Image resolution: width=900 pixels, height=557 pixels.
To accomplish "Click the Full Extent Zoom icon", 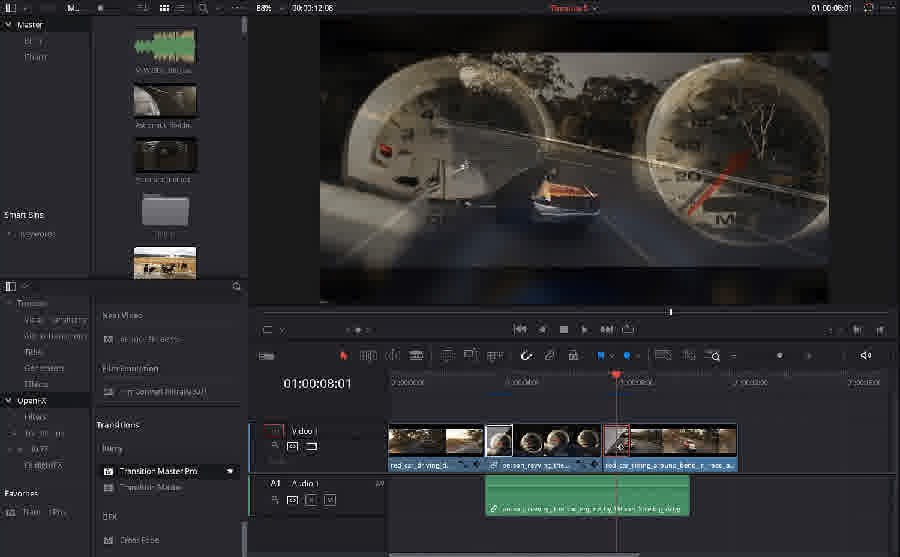I will pyautogui.click(x=663, y=355).
